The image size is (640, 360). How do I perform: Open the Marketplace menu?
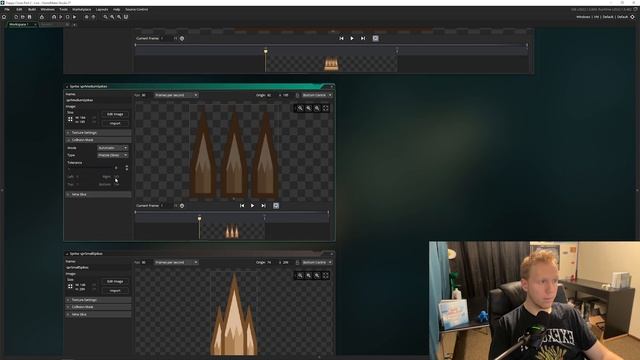click(82, 9)
